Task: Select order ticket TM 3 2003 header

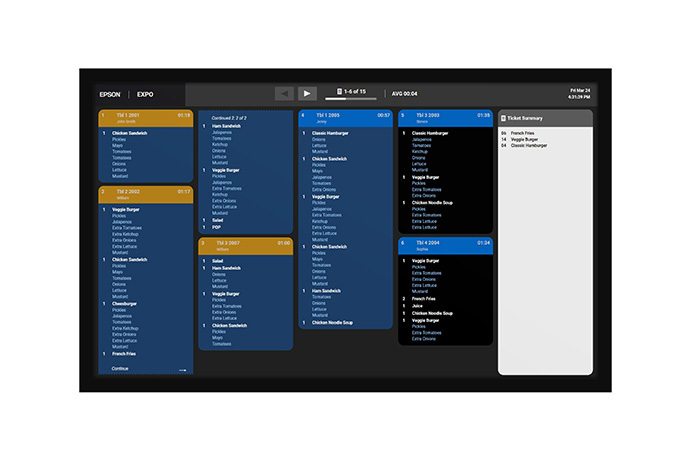Action: click(445, 117)
